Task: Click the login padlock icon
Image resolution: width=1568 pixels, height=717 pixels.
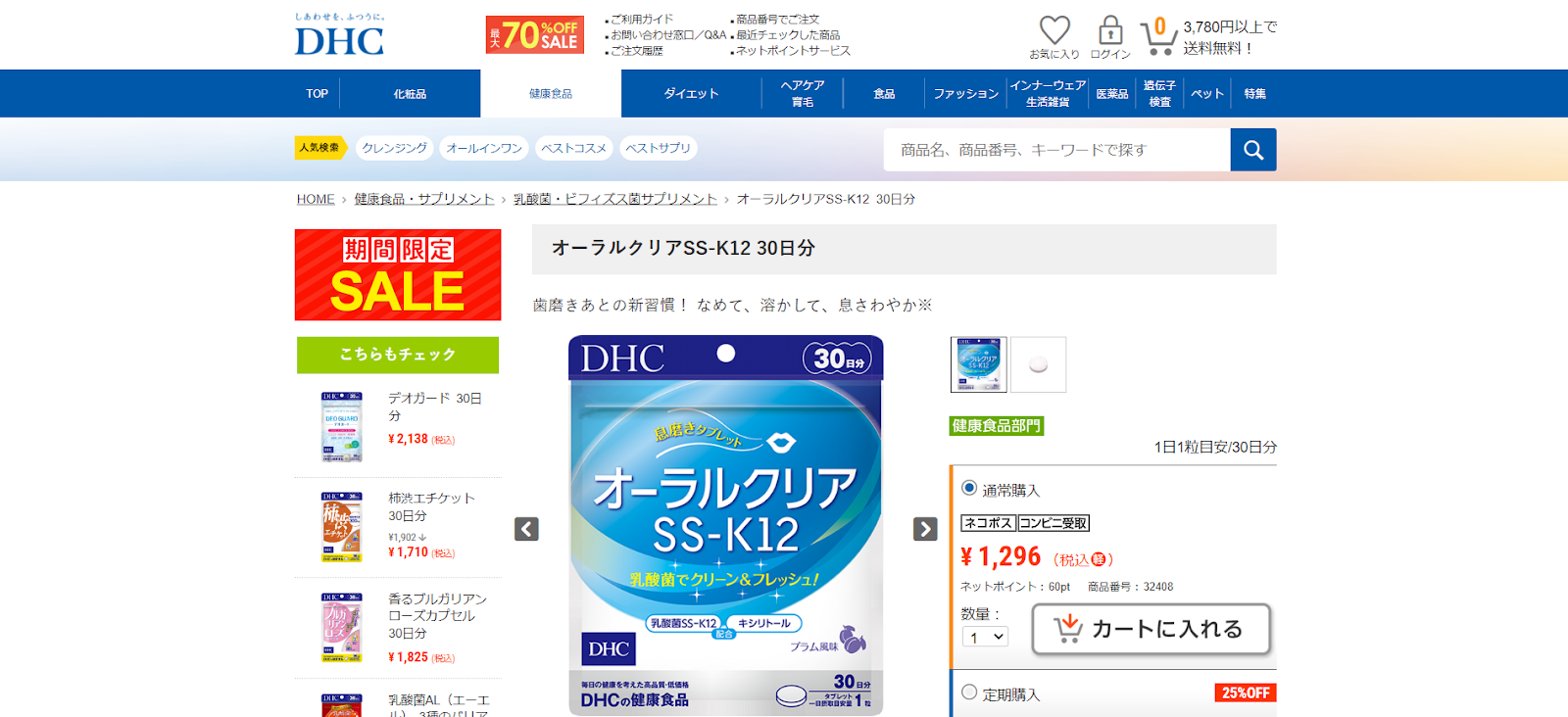Action: (x=1110, y=30)
